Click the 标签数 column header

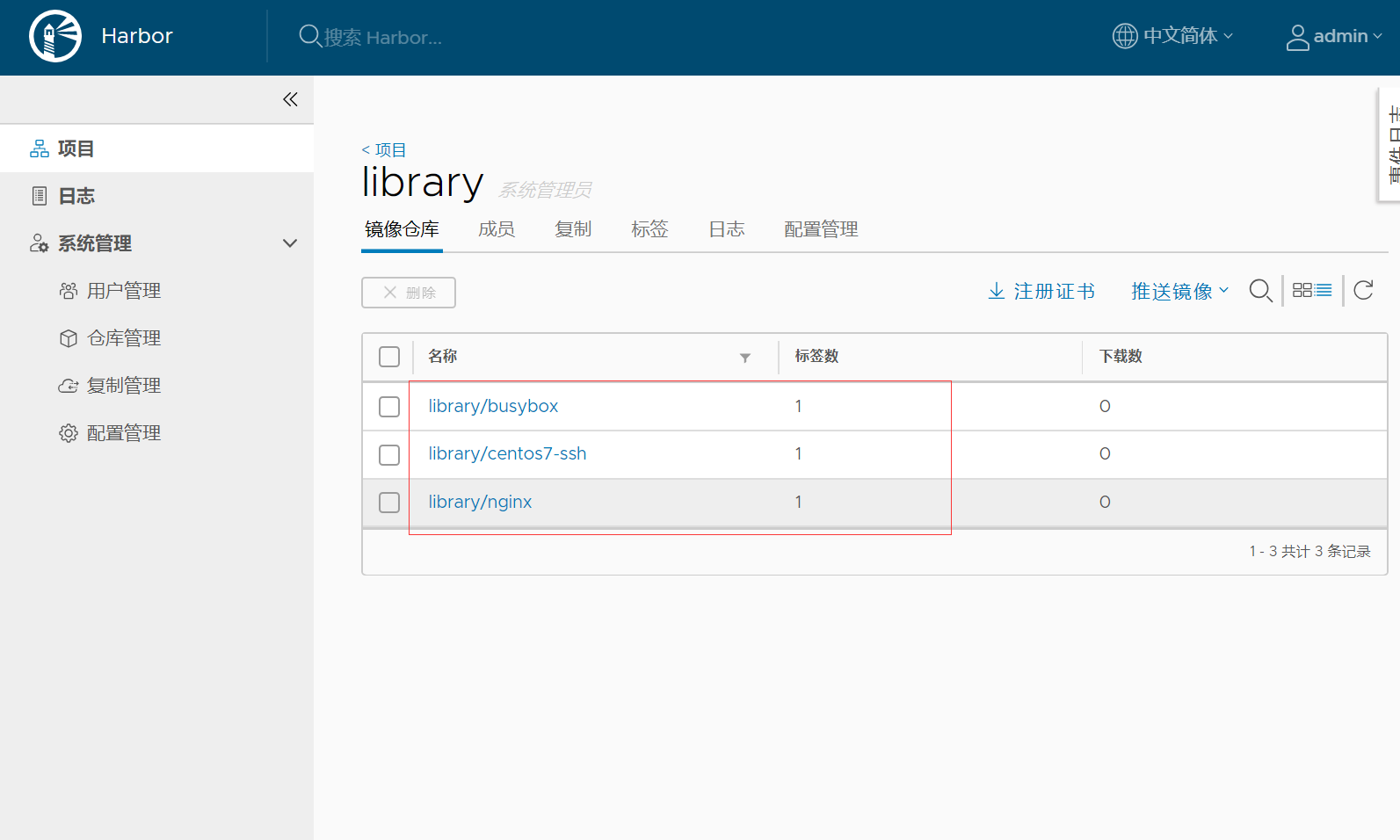click(x=816, y=356)
